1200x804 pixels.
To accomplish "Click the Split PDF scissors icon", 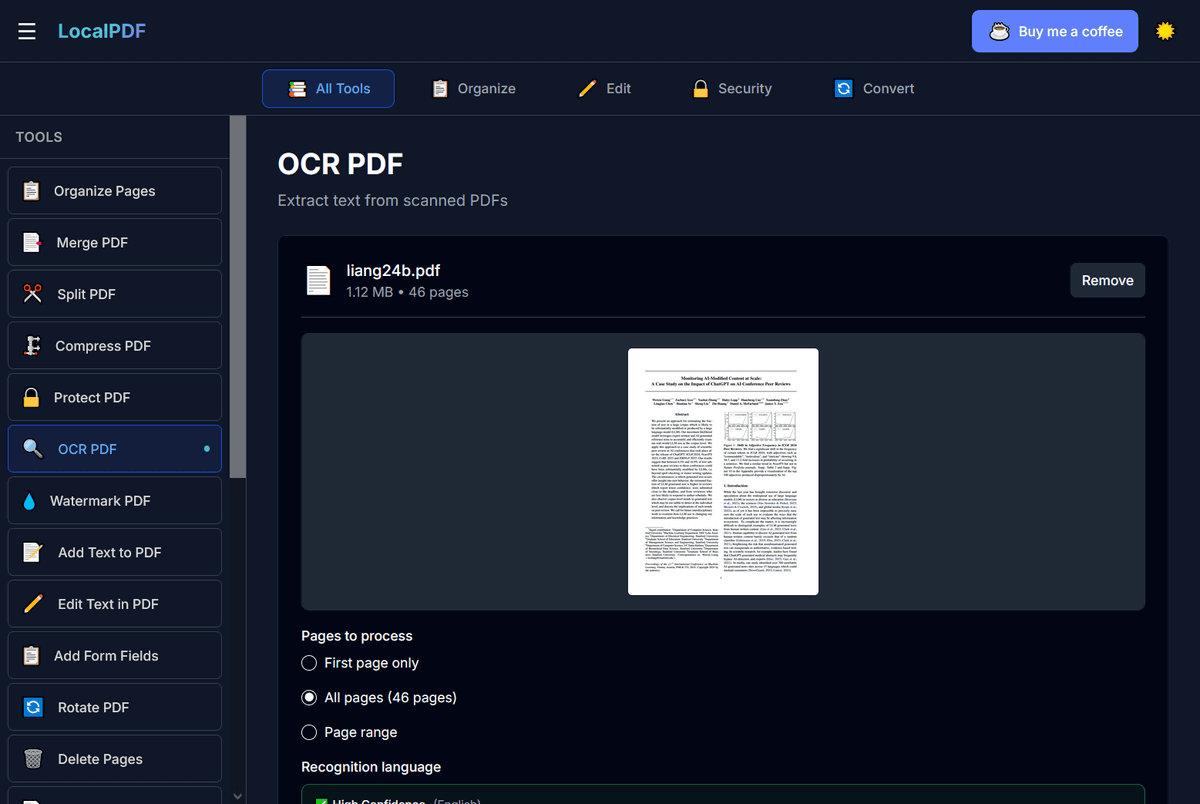I will pyautogui.click(x=33, y=294).
